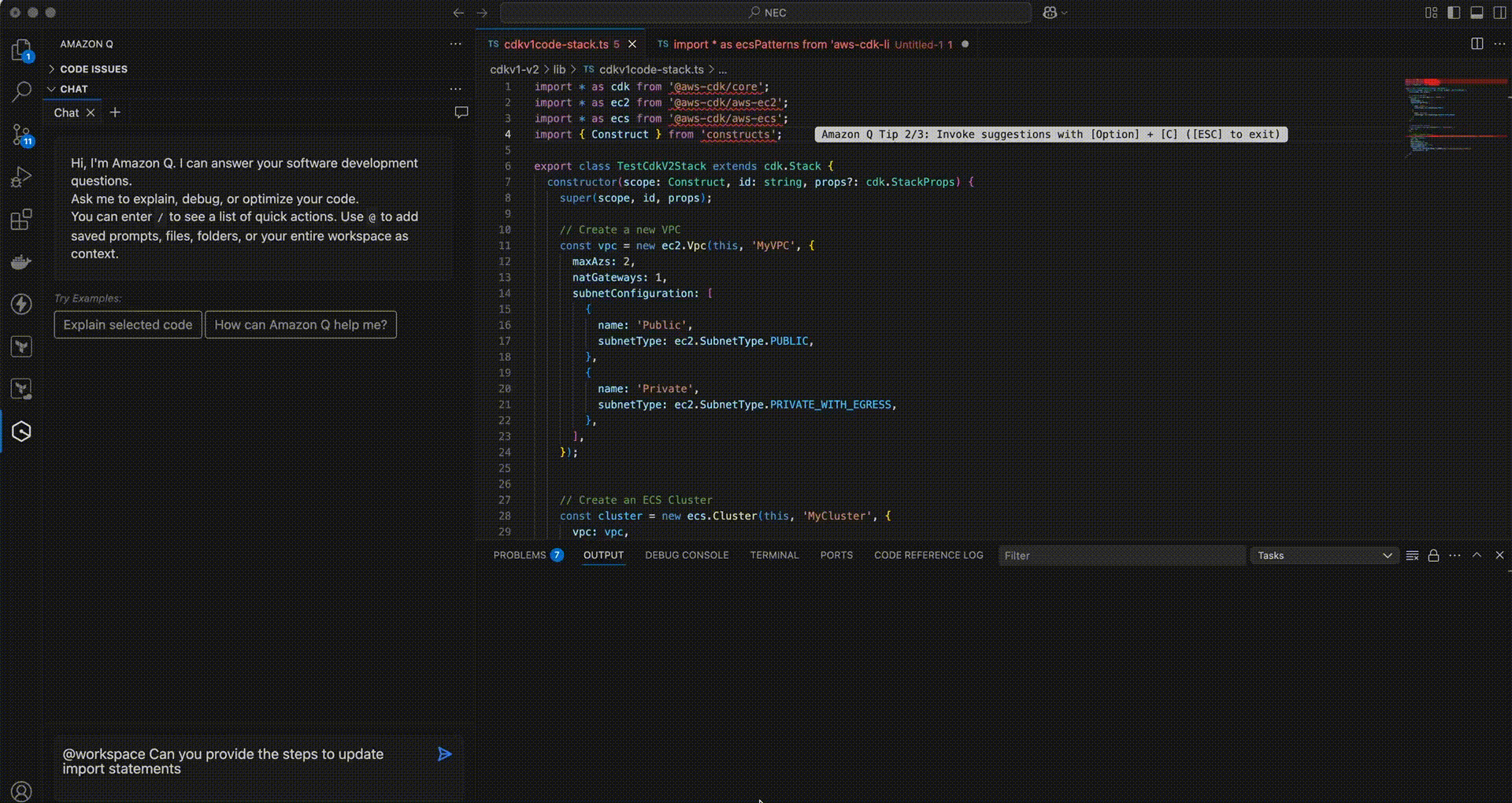The height and width of the screenshot is (803, 1512).
Task: Click the Explain selected code button
Action: coord(128,324)
